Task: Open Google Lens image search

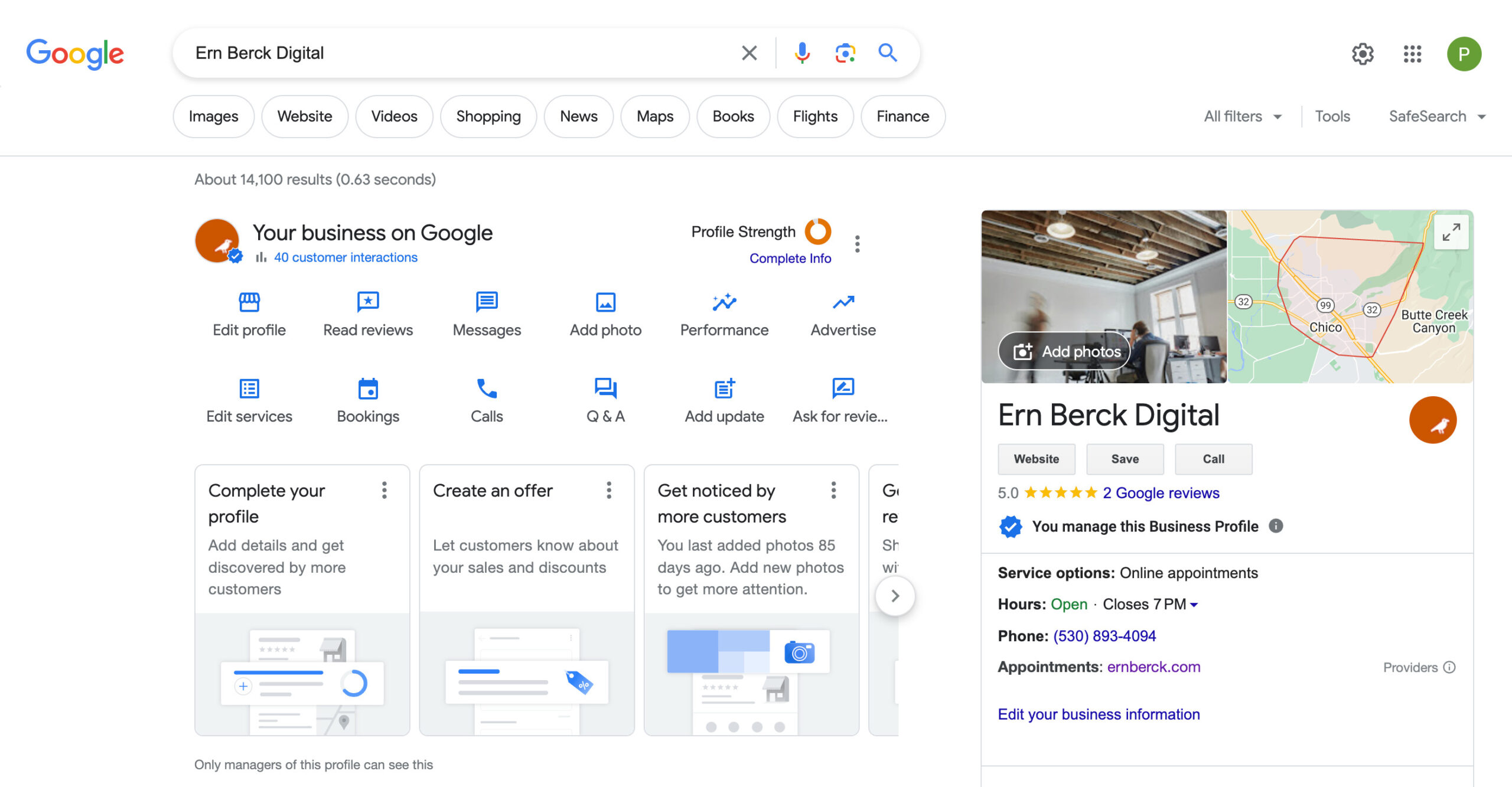Action: click(845, 53)
